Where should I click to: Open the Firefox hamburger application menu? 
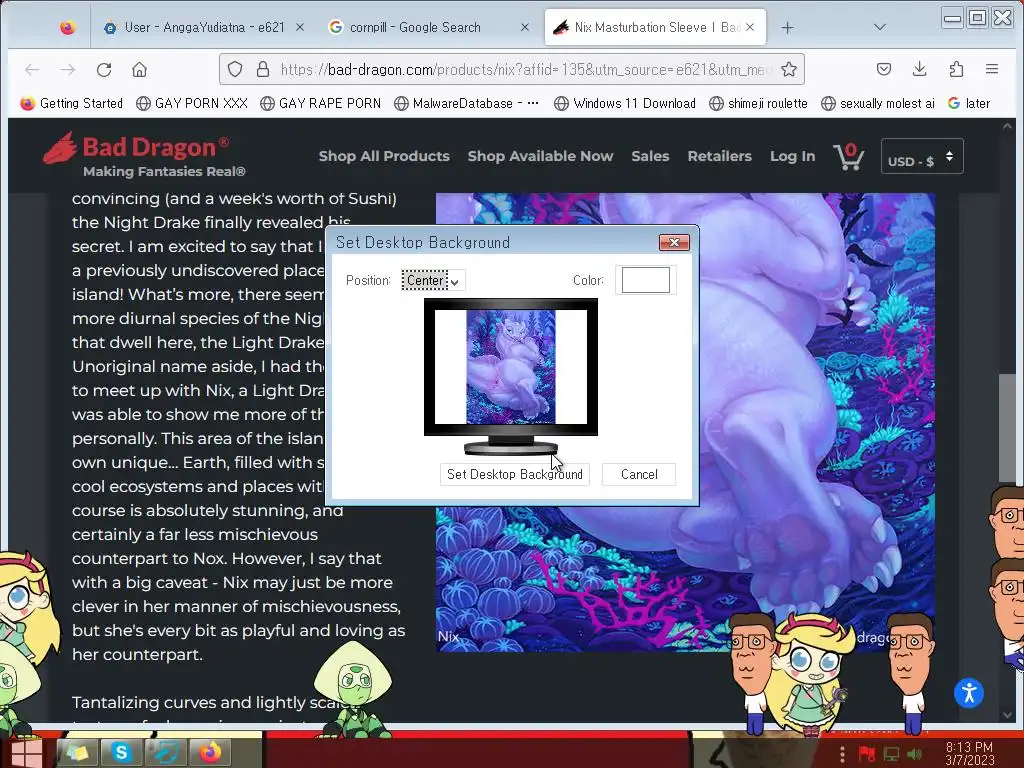[x=992, y=69]
